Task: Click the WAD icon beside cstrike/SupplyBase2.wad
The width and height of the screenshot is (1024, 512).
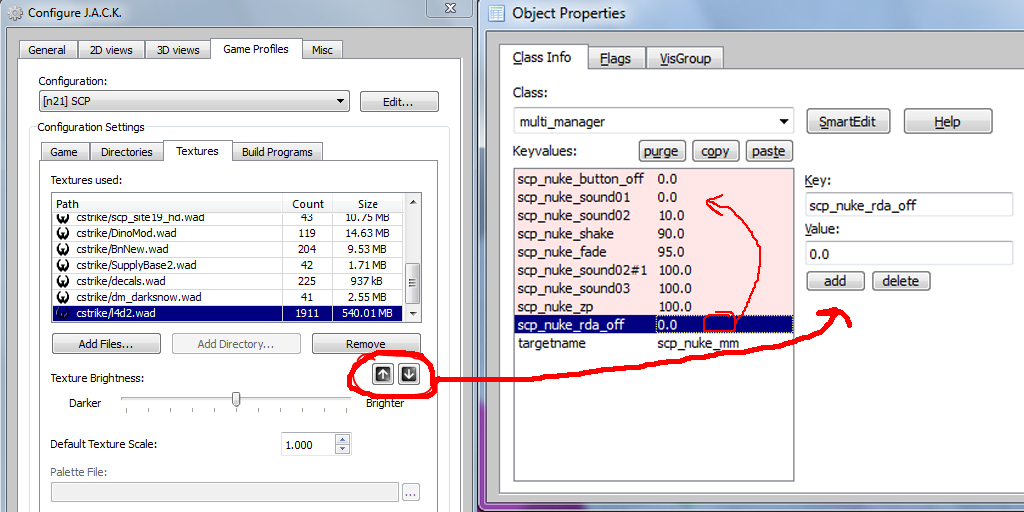Action: pyautogui.click(x=63, y=265)
